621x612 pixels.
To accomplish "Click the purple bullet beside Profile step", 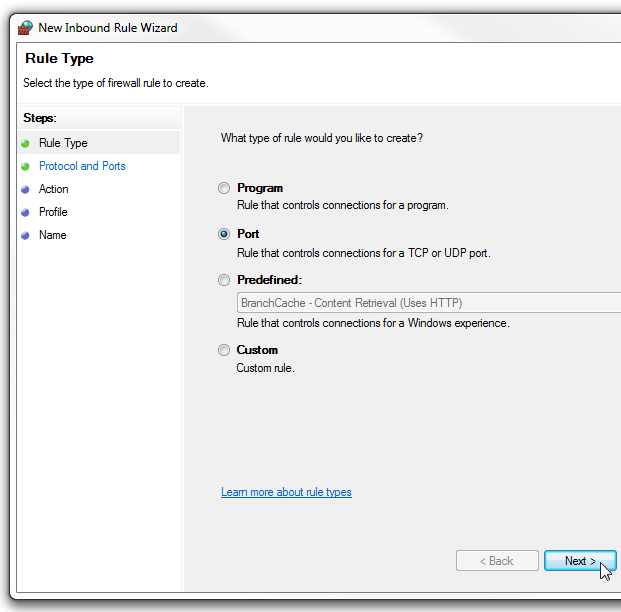I will click(25, 213).
